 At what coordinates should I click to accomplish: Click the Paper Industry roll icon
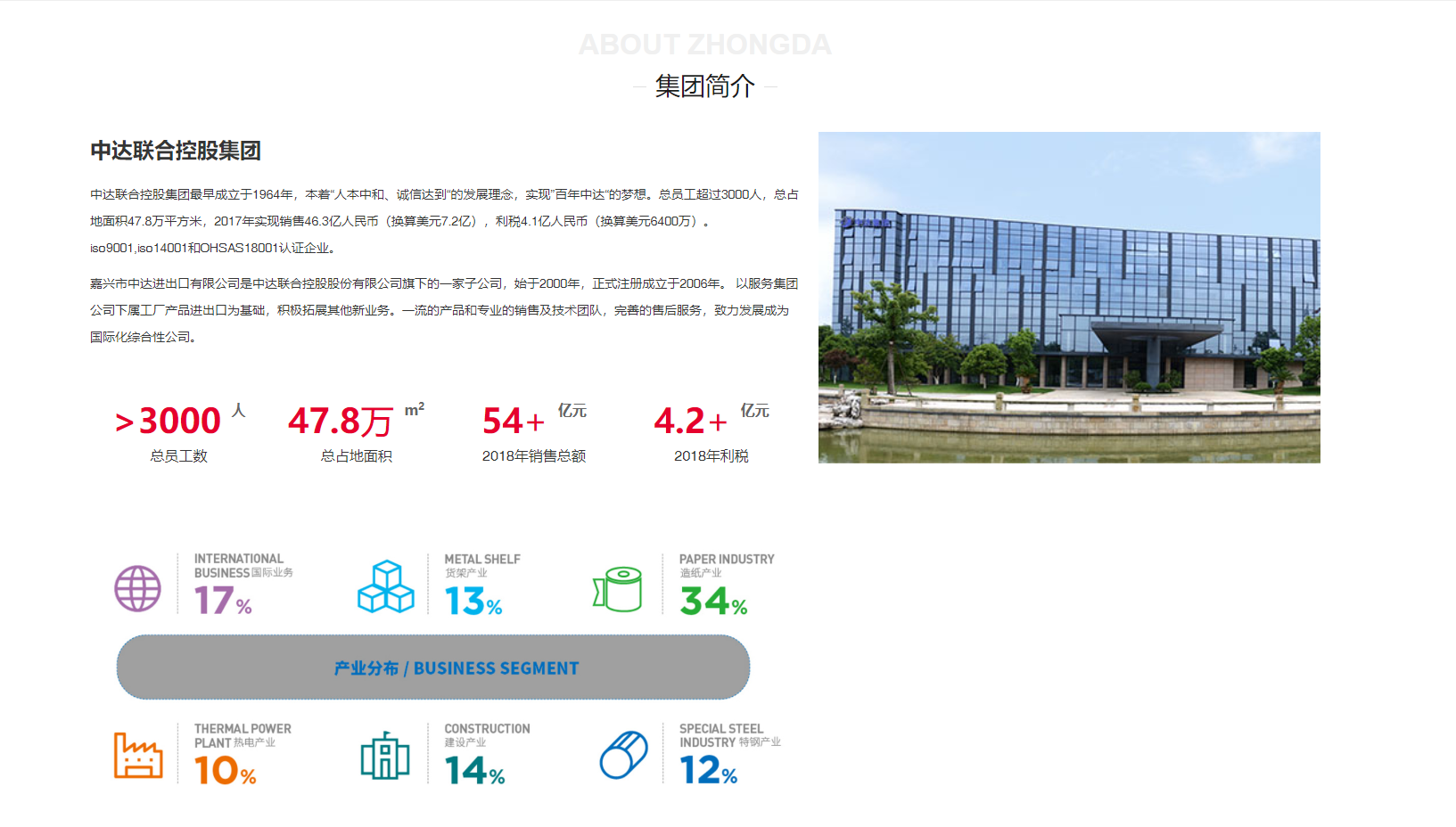pos(619,587)
